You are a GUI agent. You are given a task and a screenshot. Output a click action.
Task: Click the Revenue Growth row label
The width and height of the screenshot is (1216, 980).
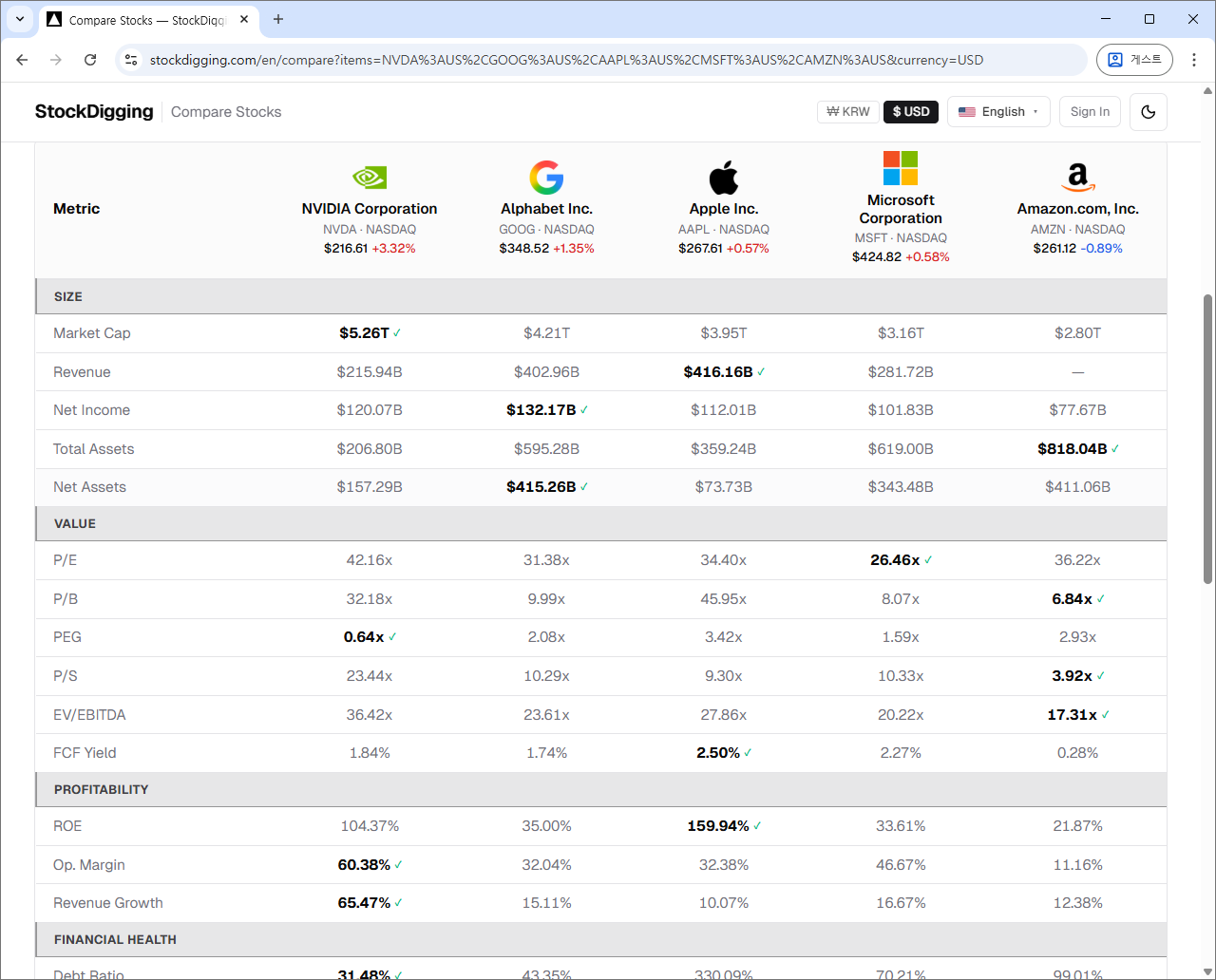coord(108,903)
